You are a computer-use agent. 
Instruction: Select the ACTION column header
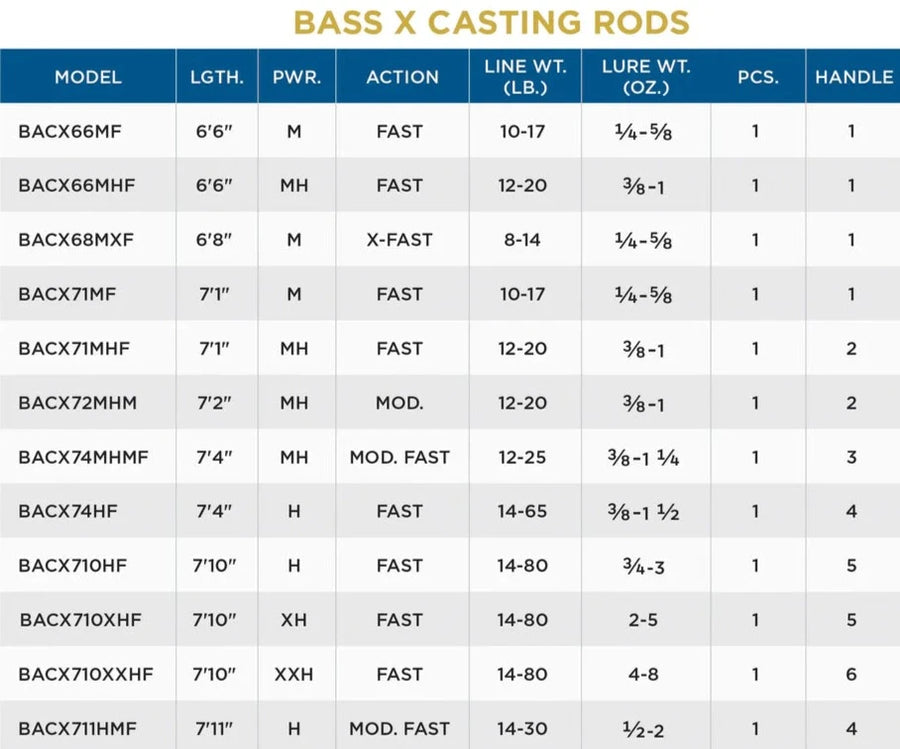point(402,77)
